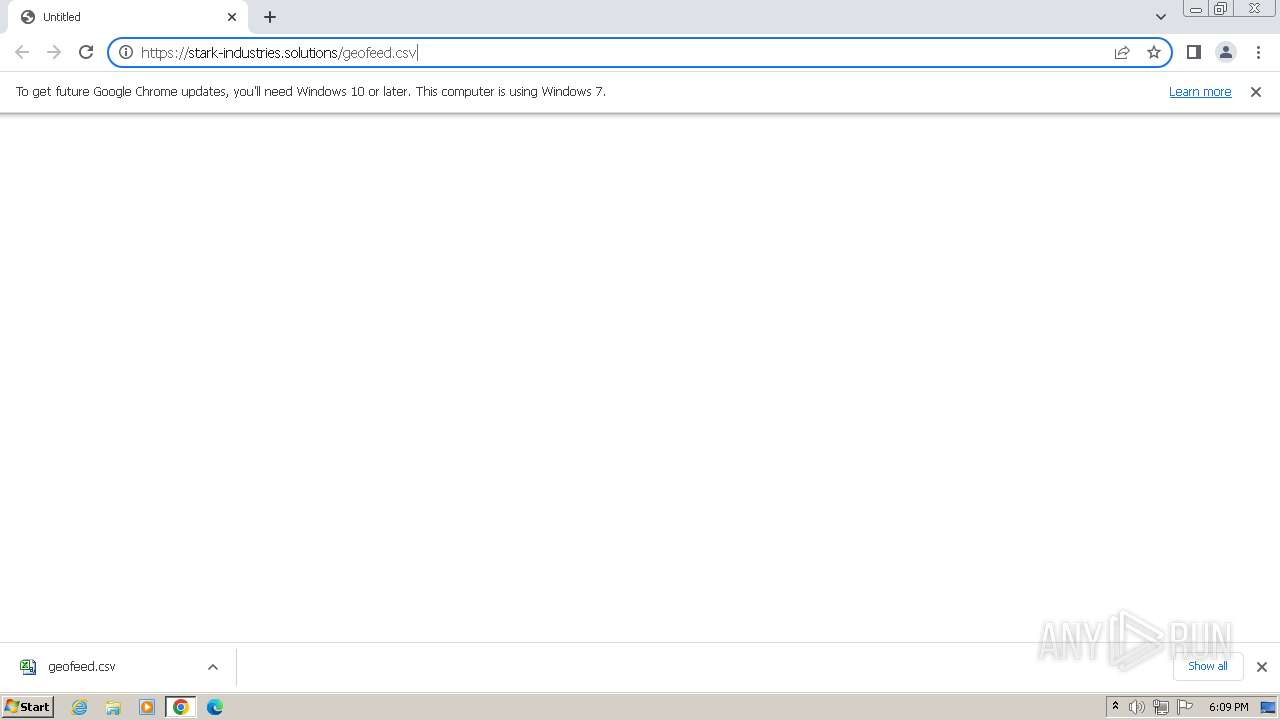Expand geofeed.csv download options
The image size is (1280, 720).
tap(213, 667)
